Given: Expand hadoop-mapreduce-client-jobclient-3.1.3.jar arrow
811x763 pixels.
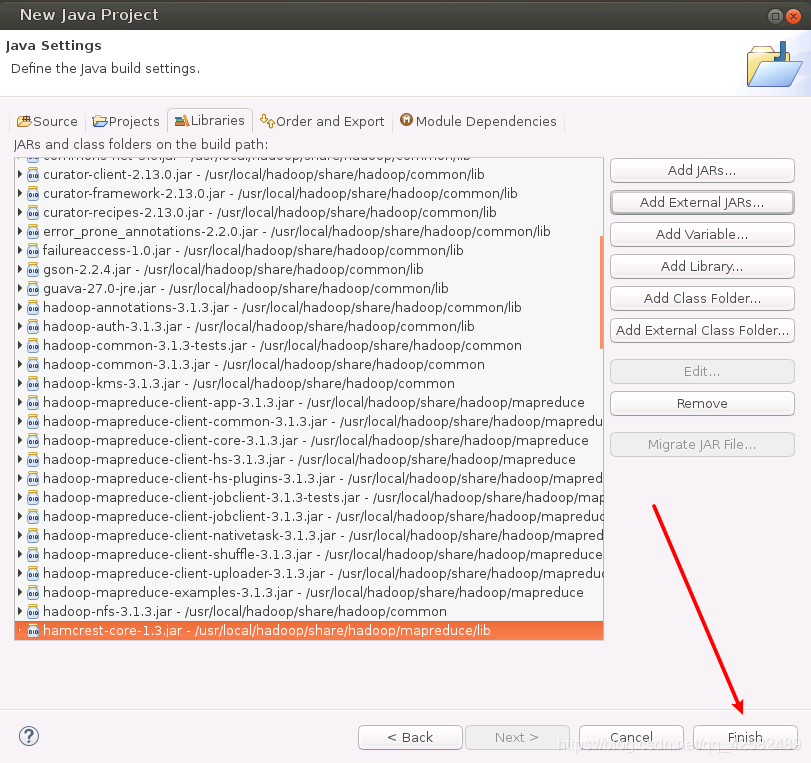Looking at the screenshot, I should [x=20, y=516].
